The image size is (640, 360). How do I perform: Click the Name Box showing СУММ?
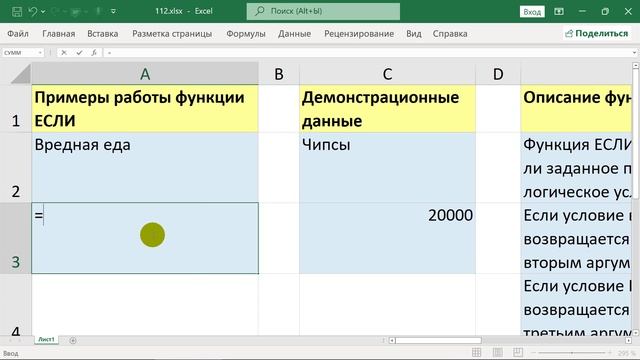point(19,53)
